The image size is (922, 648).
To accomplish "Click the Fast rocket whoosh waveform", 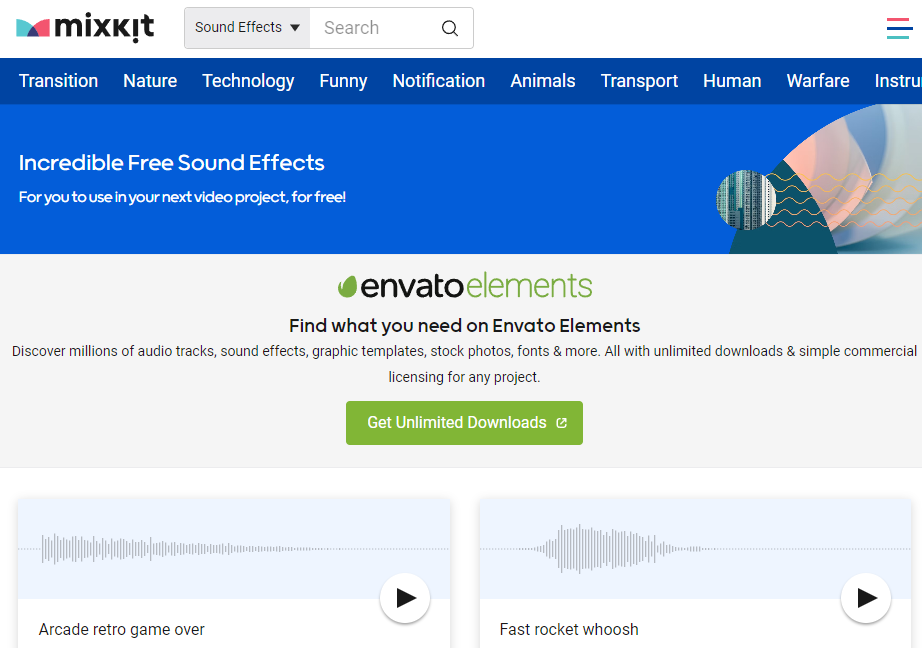I will tap(695, 549).
